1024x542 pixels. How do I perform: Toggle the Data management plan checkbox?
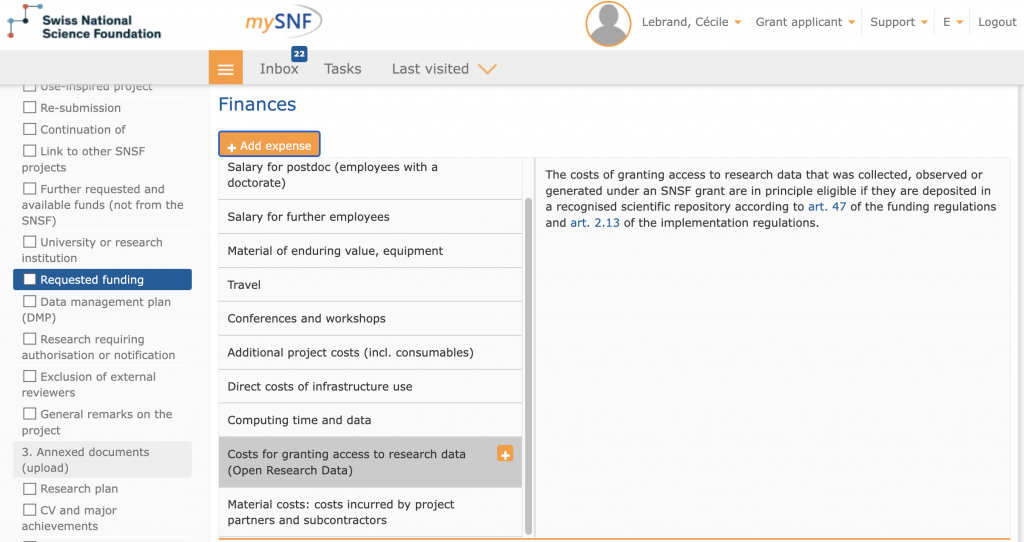30,302
